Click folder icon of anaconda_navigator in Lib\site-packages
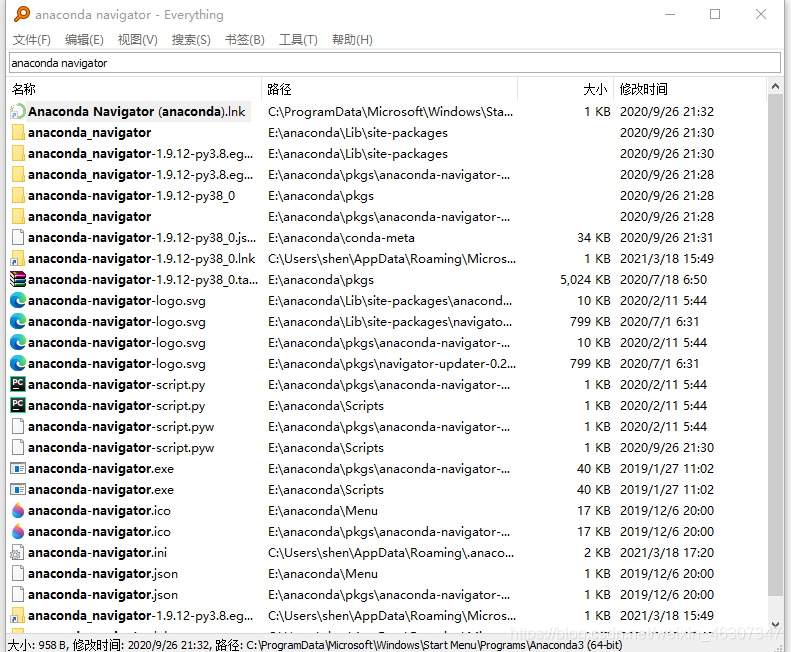 [18, 133]
